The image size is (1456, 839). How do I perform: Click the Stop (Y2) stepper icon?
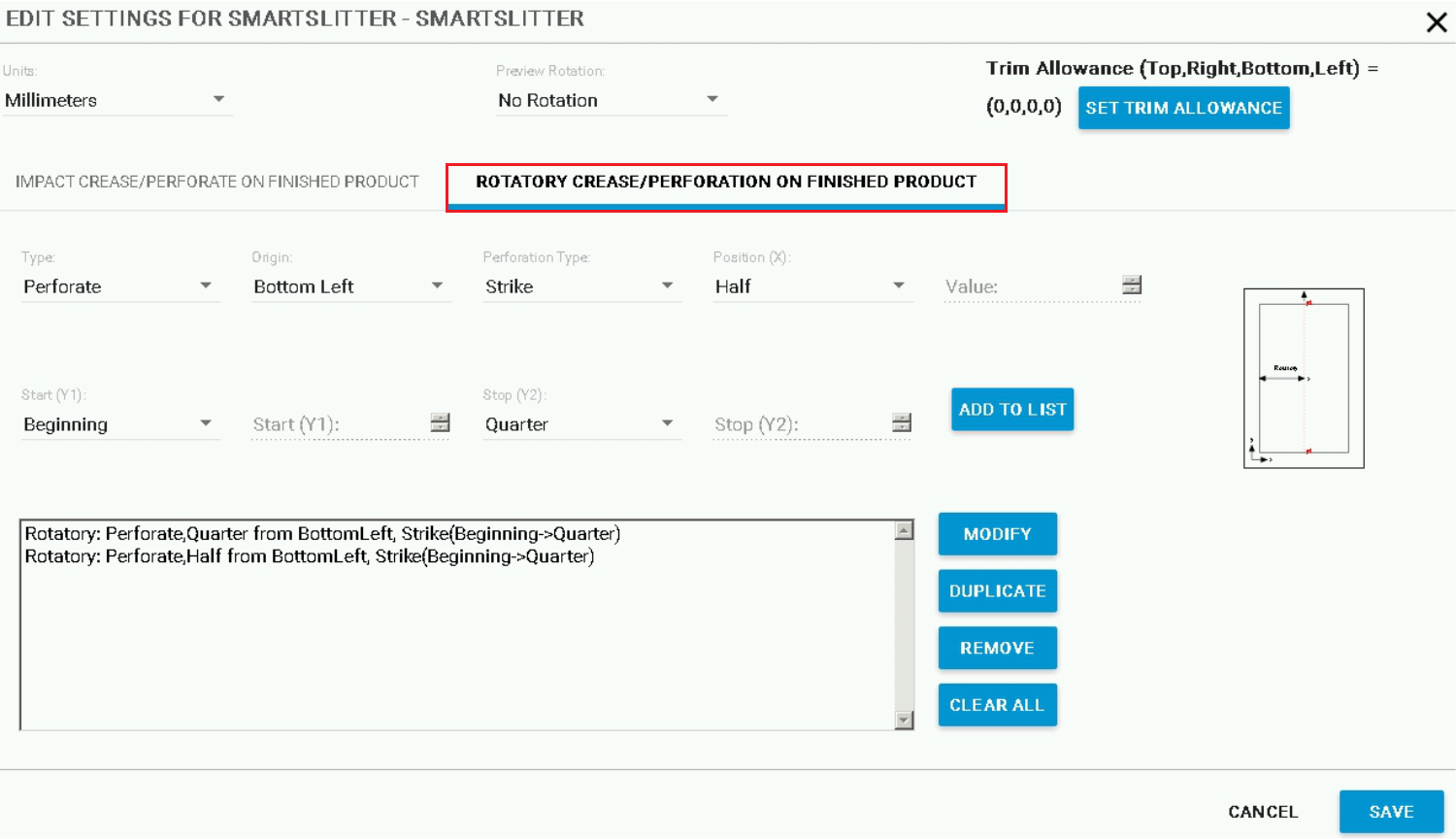902,422
